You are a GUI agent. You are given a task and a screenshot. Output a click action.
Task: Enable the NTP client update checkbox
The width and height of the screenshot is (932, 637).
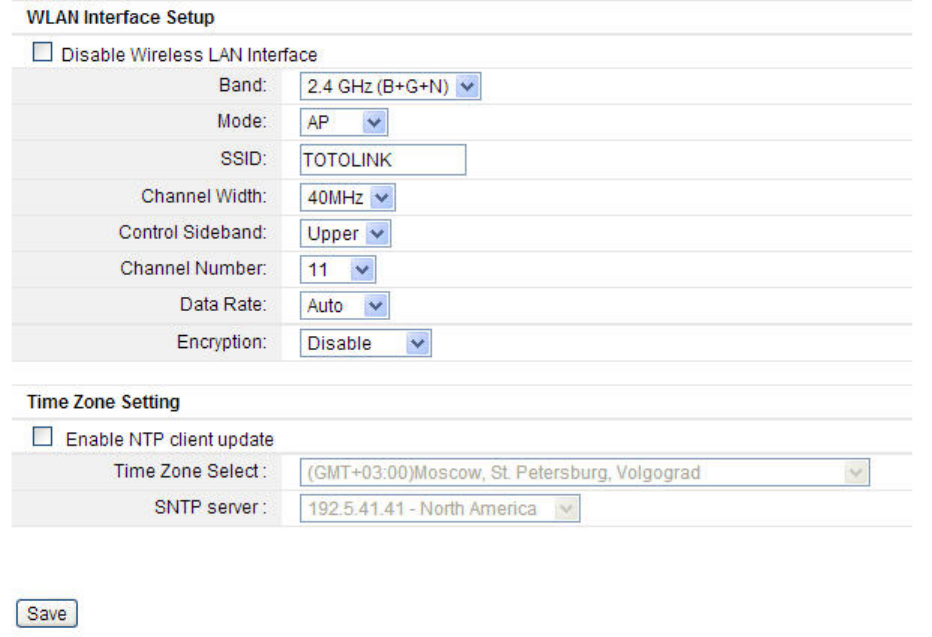(42, 437)
